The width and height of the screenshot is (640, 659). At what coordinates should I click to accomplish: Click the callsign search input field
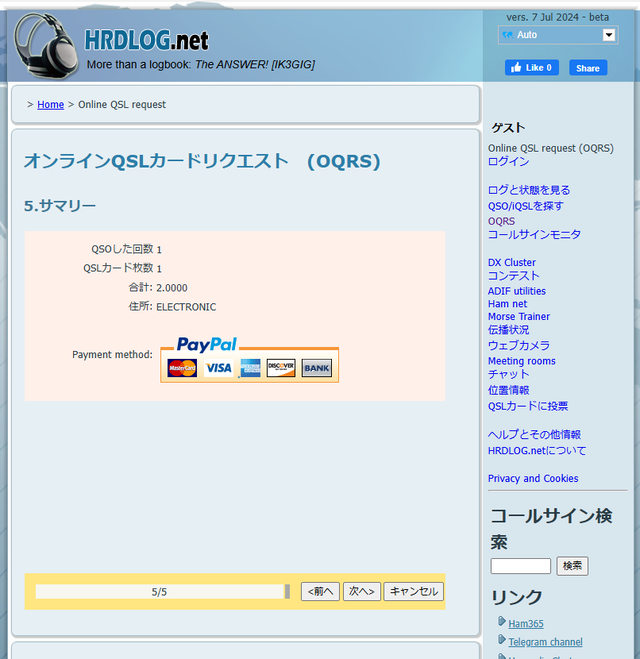pyautogui.click(x=520, y=566)
